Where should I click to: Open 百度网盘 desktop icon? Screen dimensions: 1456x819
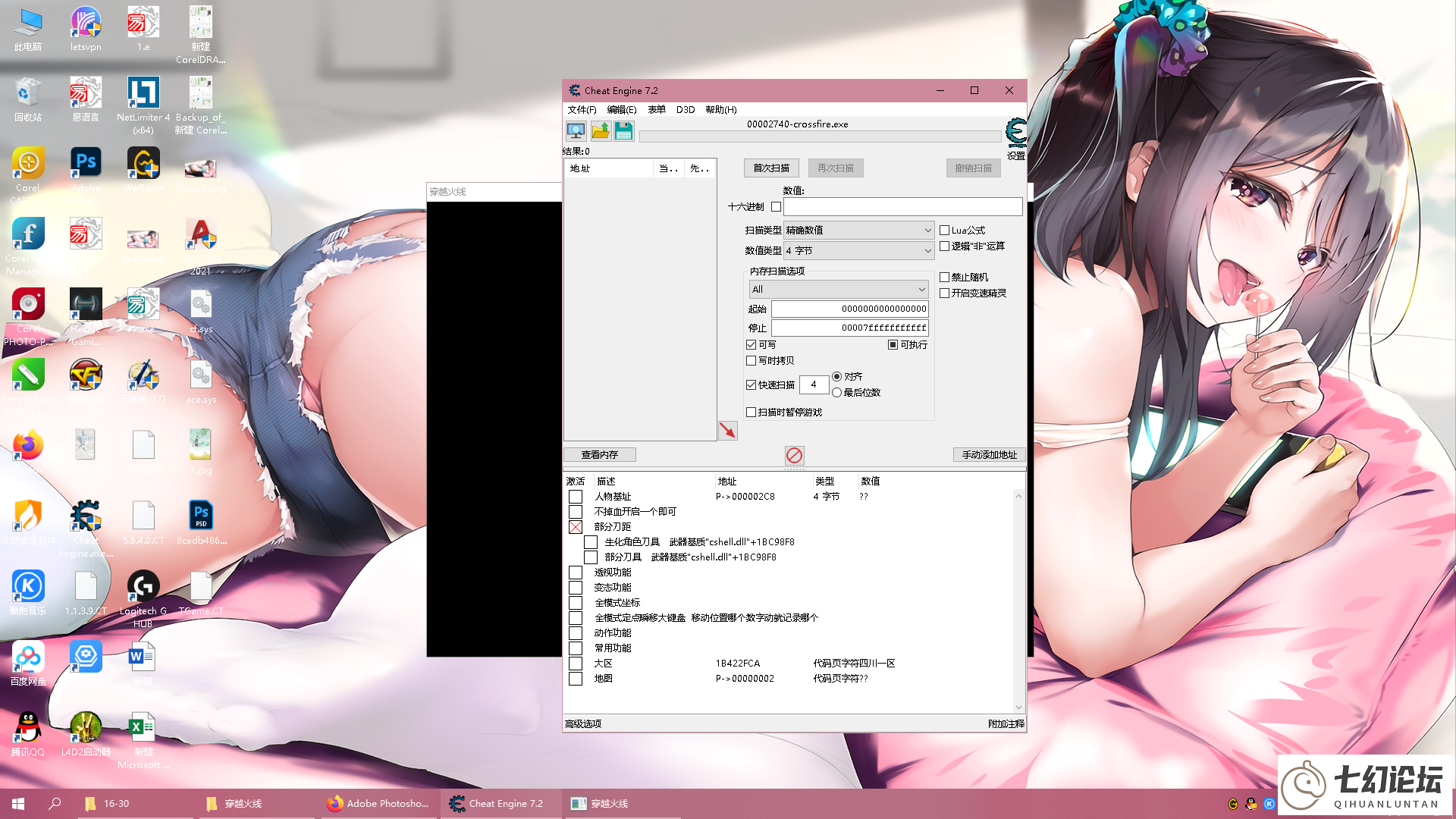(28, 664)
